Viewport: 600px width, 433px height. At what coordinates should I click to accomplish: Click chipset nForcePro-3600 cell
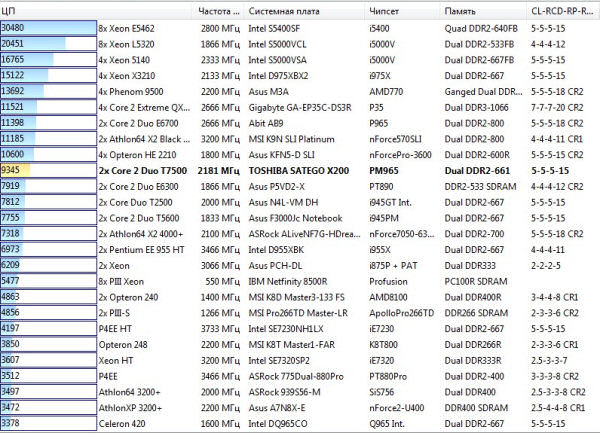400,155
